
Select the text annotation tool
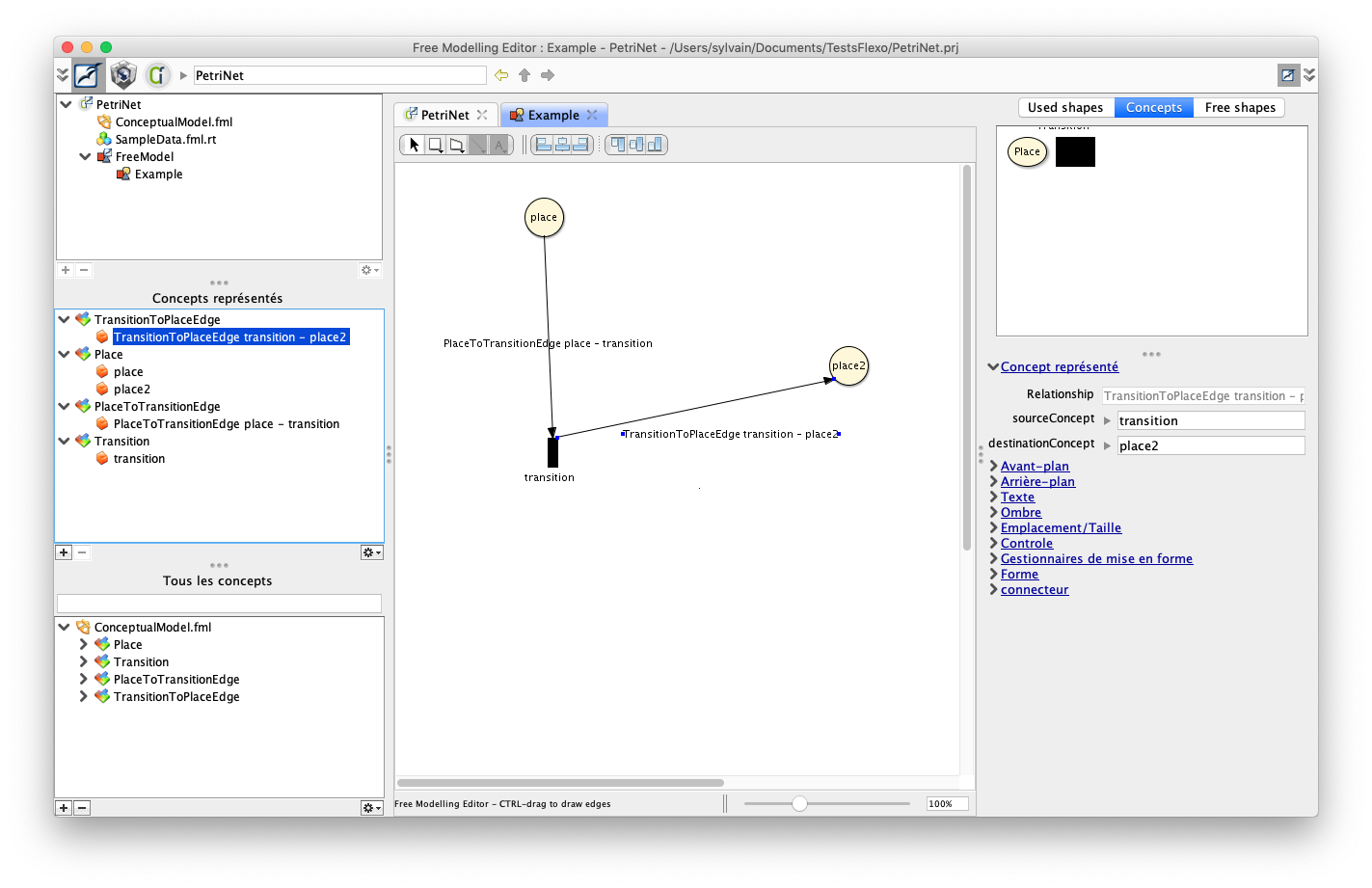click(498, 145)
